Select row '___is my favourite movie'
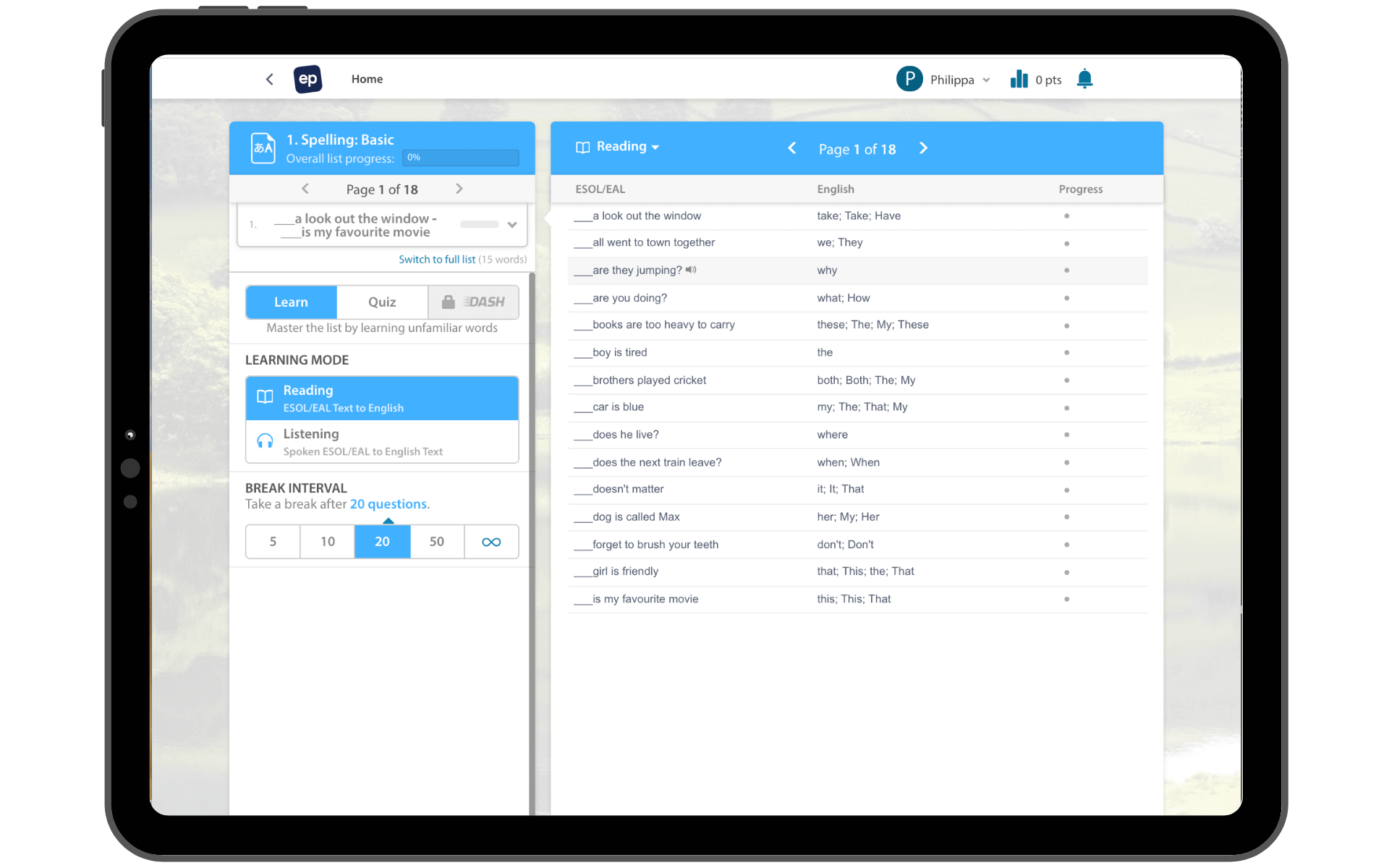 (858, 599)
